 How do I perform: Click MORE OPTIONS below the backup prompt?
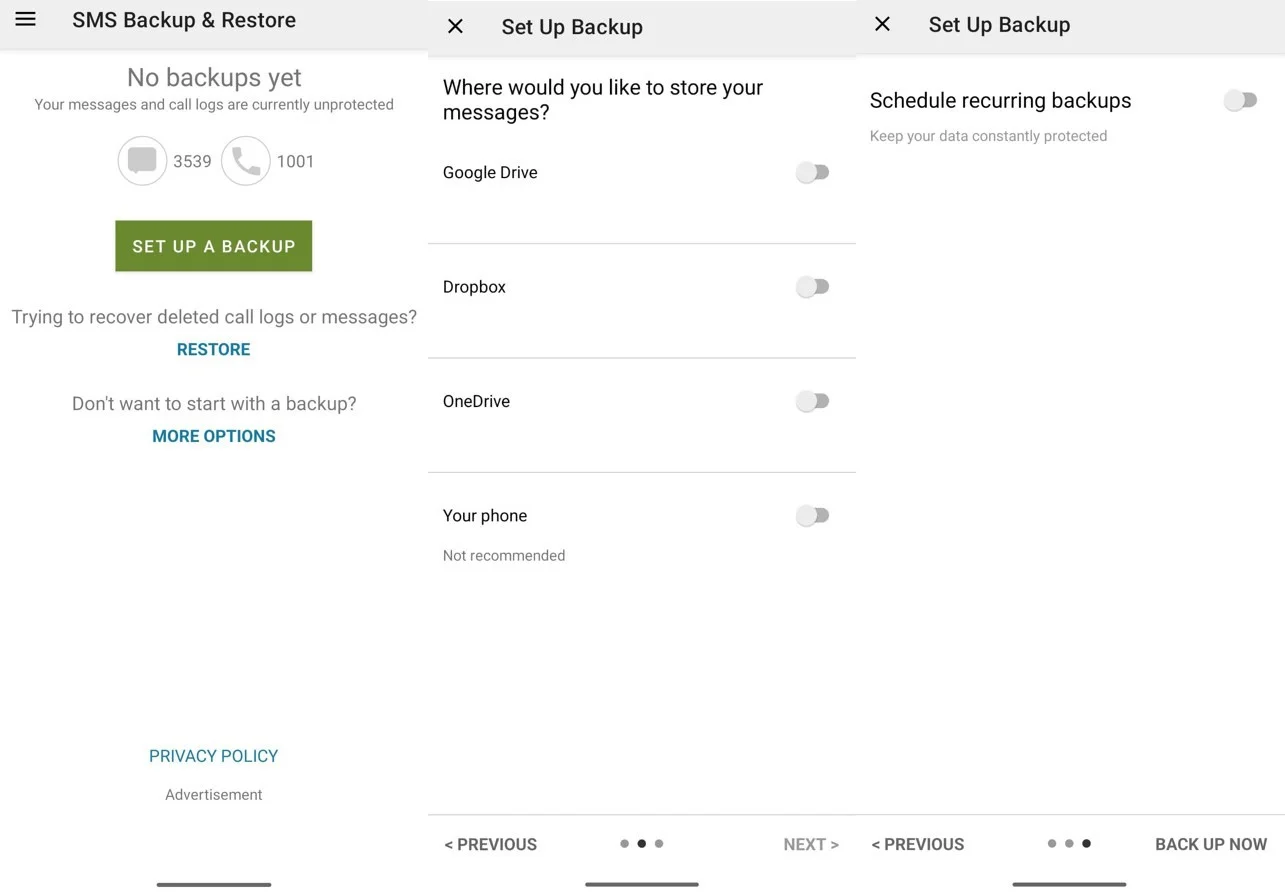pyautogui.click(x=213, y=435)
